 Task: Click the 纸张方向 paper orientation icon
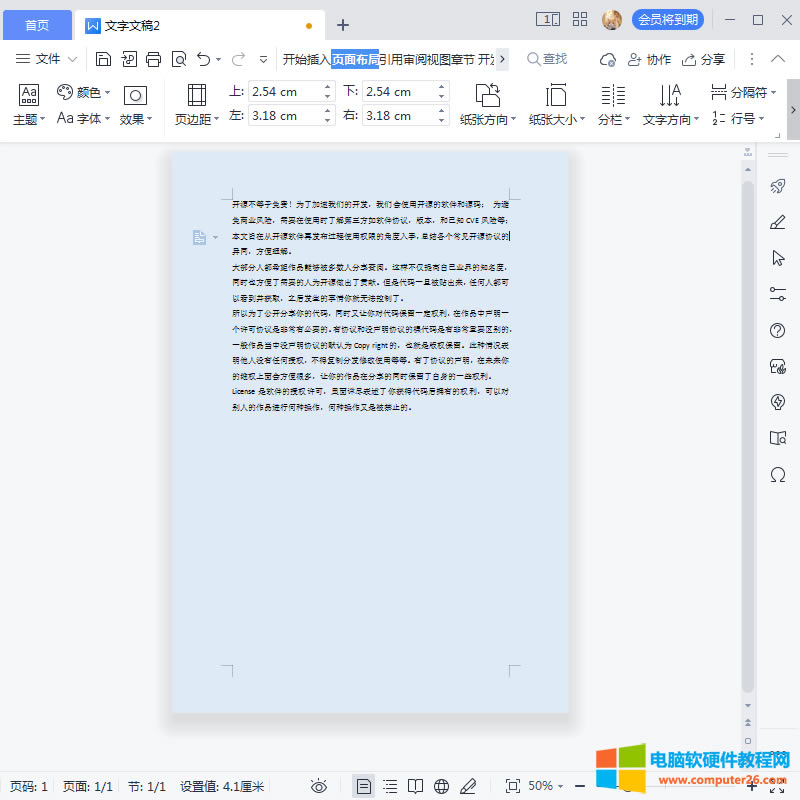click(x=487, y=95)
